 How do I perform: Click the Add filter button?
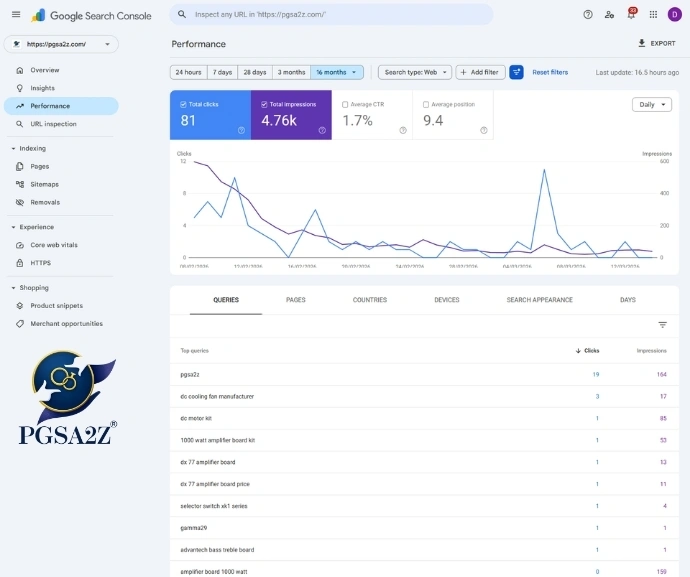480,72
